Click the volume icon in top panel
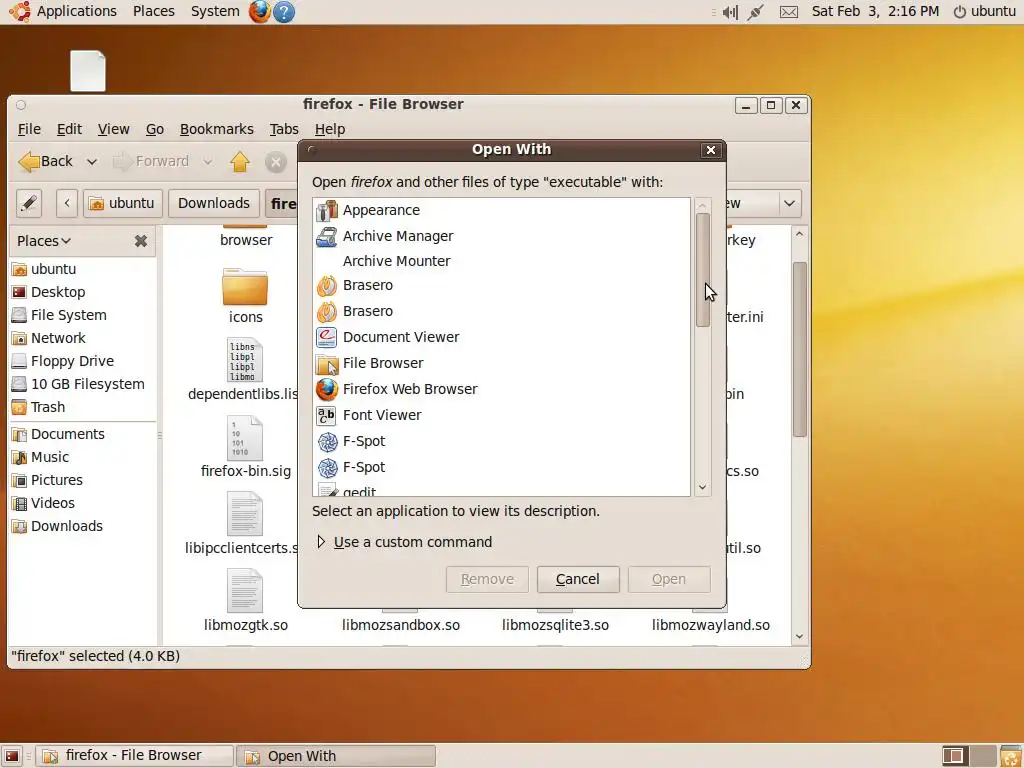Viewport: 1024px width, 768px height. 729,12
